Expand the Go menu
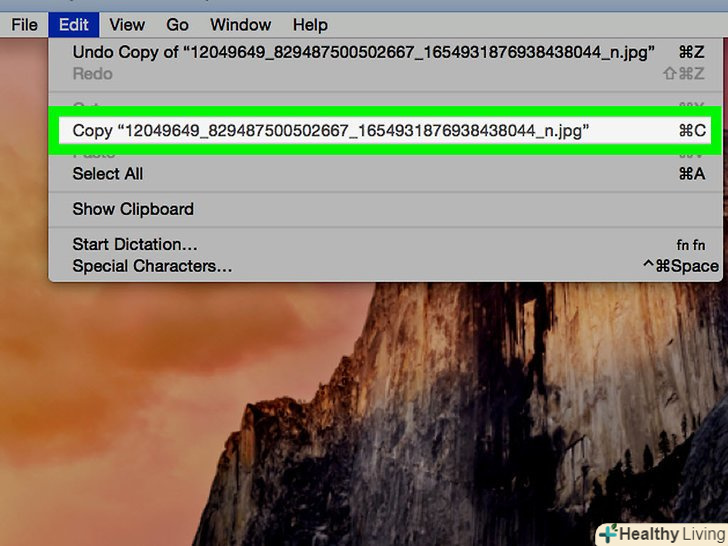This screenshot has height=546, width=728. click(x=177, y=25)
